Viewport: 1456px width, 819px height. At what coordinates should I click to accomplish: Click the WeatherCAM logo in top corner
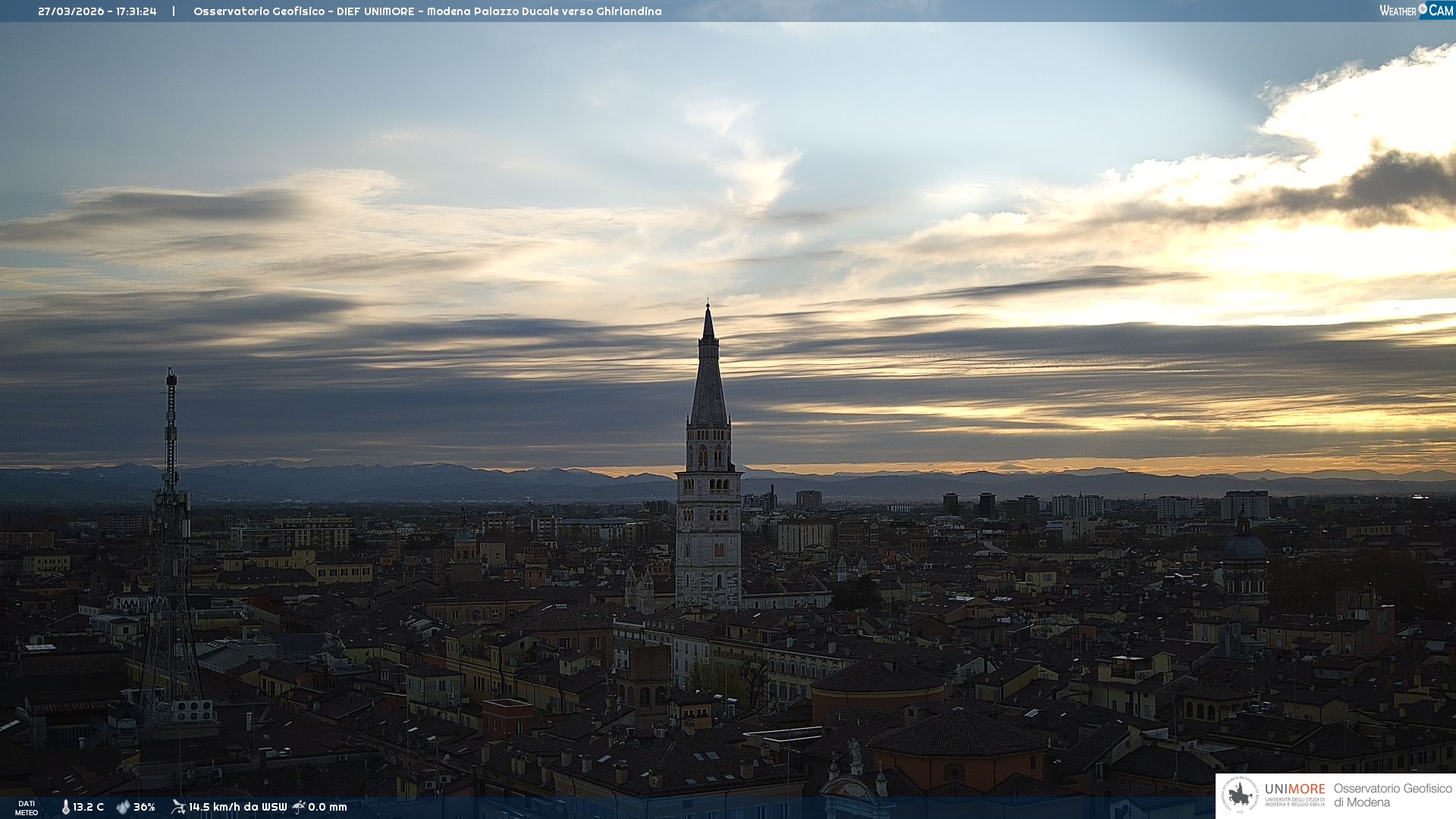point(1416,11)
